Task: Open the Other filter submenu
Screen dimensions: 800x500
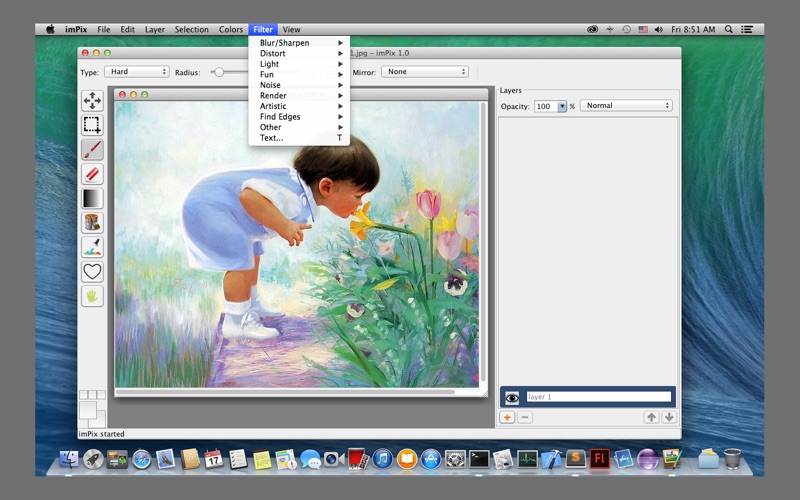Action: (x=299, y=127)
